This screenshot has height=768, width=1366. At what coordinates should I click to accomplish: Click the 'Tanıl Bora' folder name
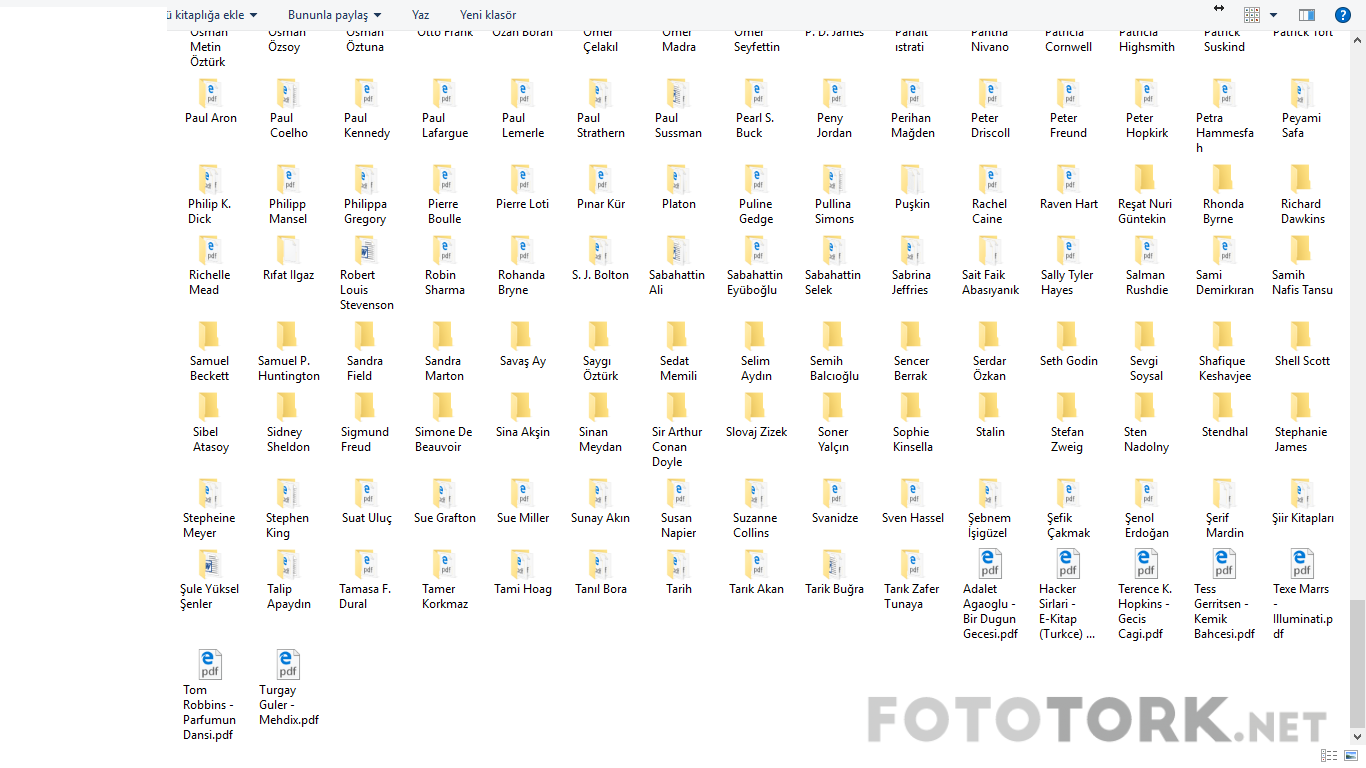click(x=601, y=589)
